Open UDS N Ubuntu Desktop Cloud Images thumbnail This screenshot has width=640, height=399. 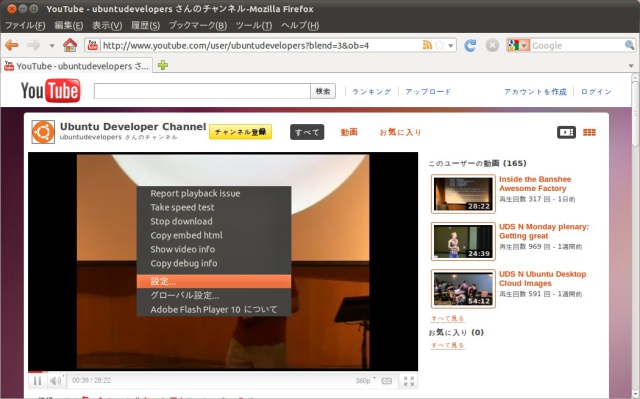pos(463,289)
